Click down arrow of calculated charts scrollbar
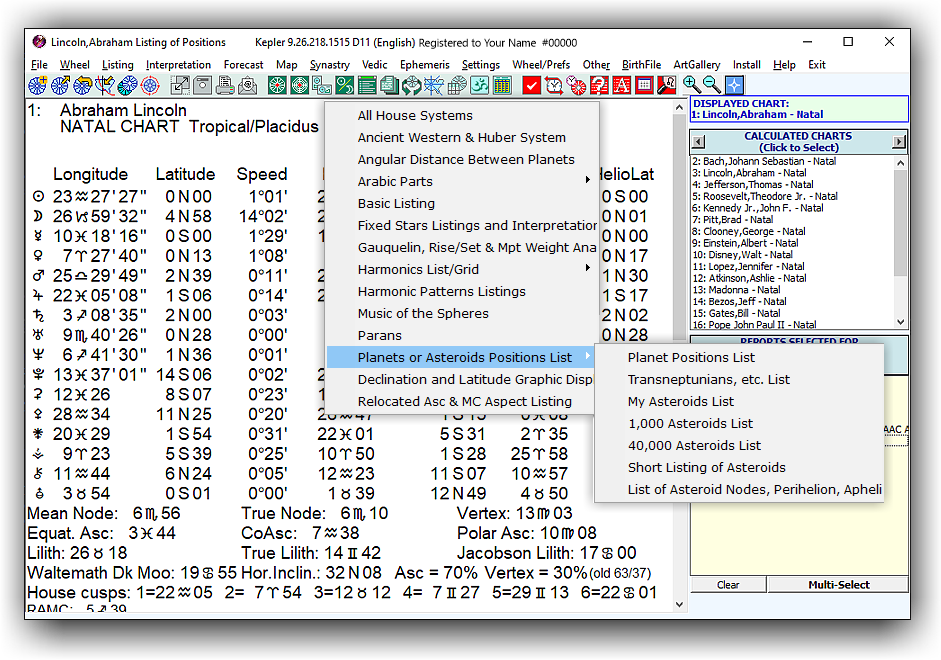This screenshot has width=941, height=660. tap(900, 322)
